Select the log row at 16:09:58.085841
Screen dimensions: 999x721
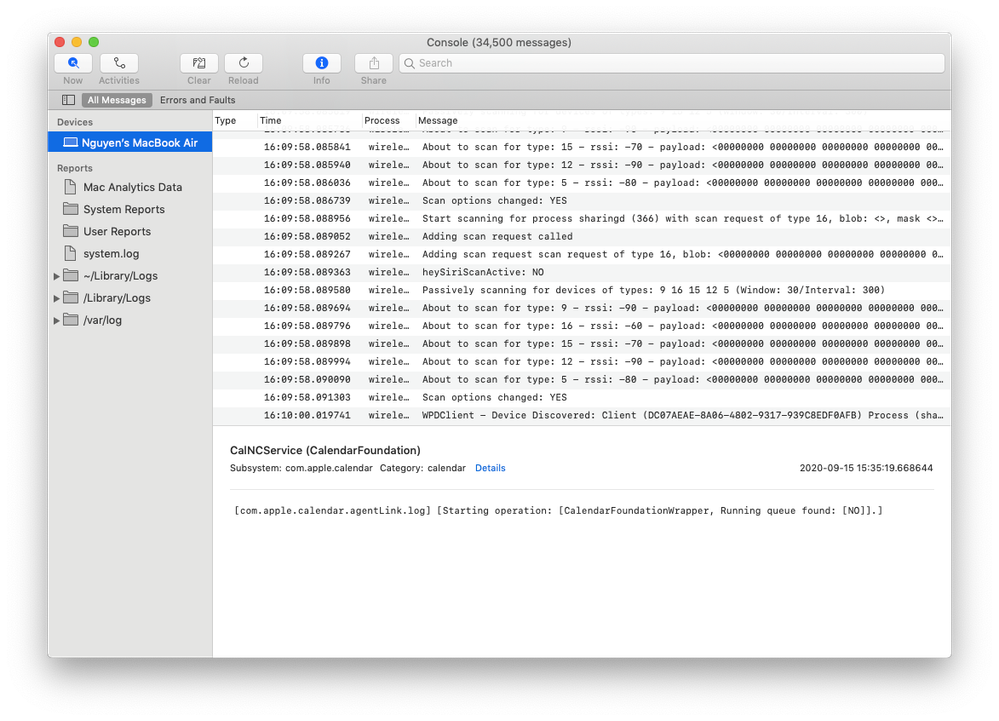pos(582,146)
